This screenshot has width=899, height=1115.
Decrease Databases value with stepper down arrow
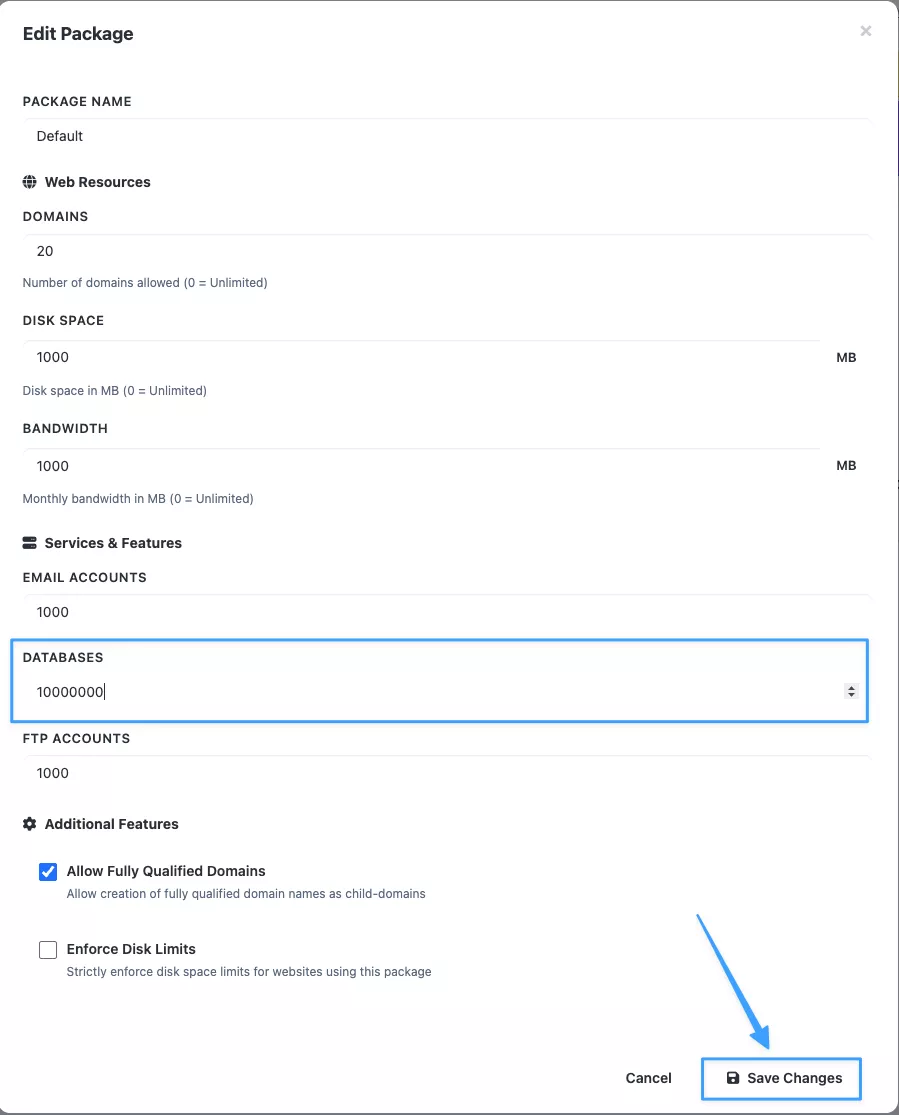(851, 695)
